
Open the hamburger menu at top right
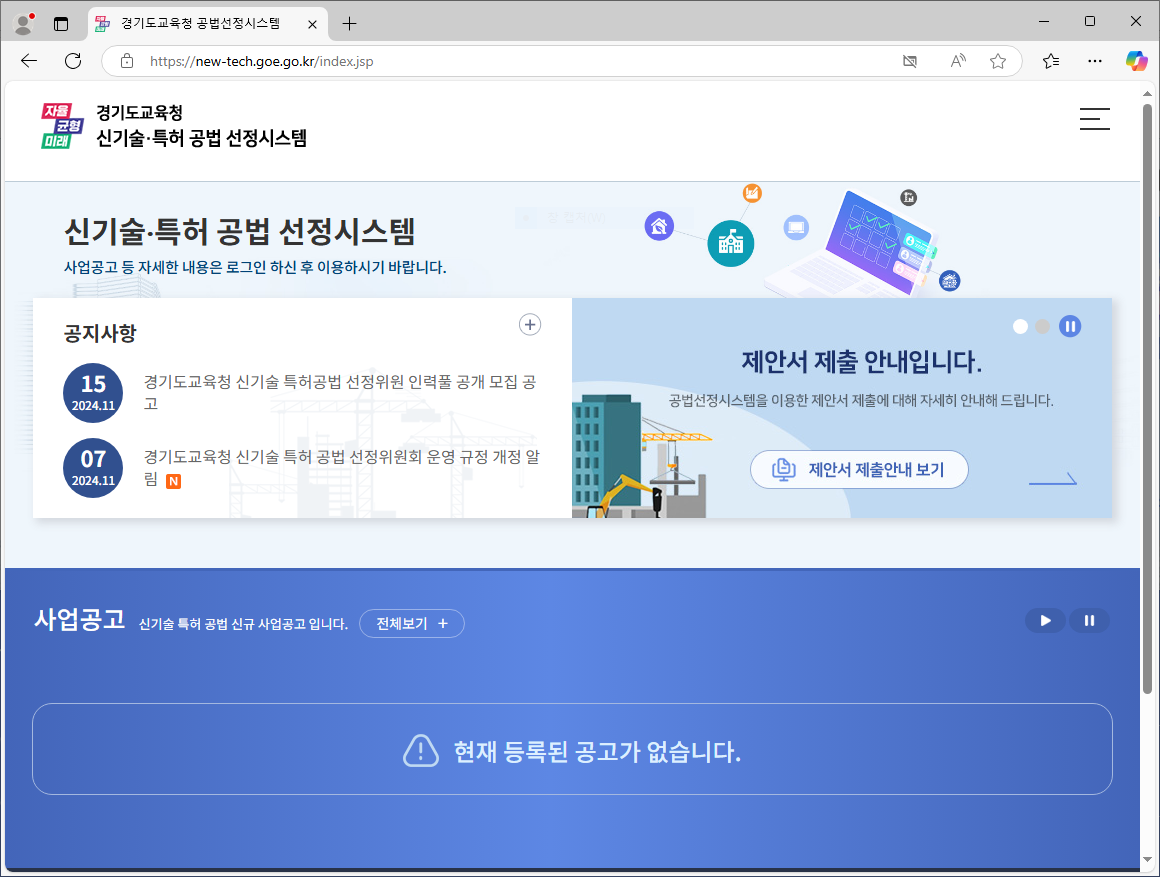pos(1094,118)
